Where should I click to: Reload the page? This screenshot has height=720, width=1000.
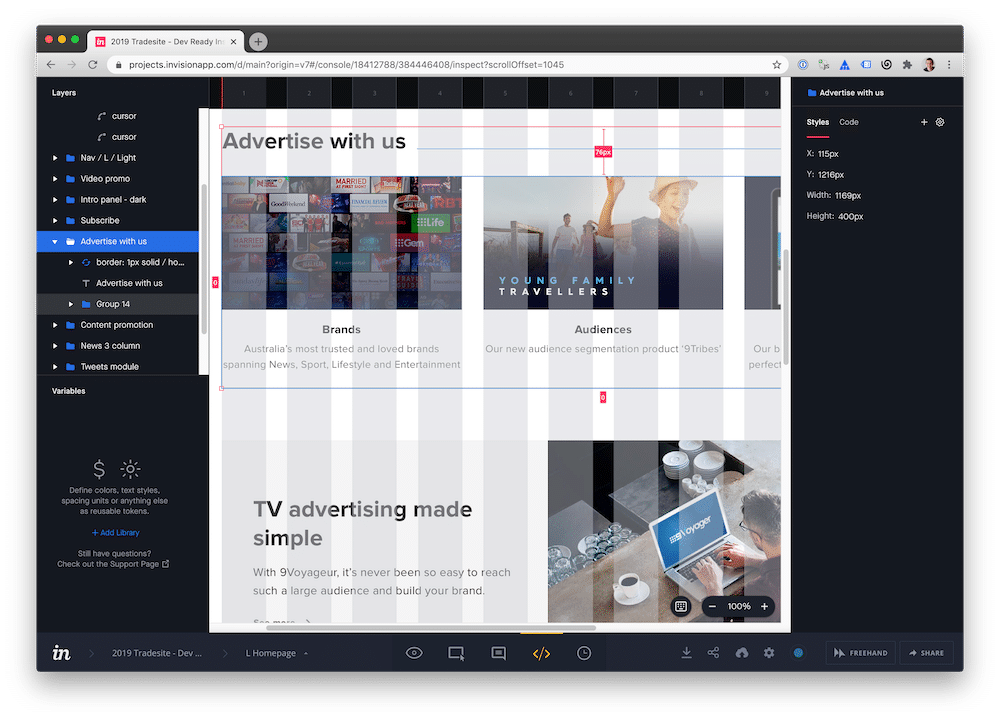92,64
